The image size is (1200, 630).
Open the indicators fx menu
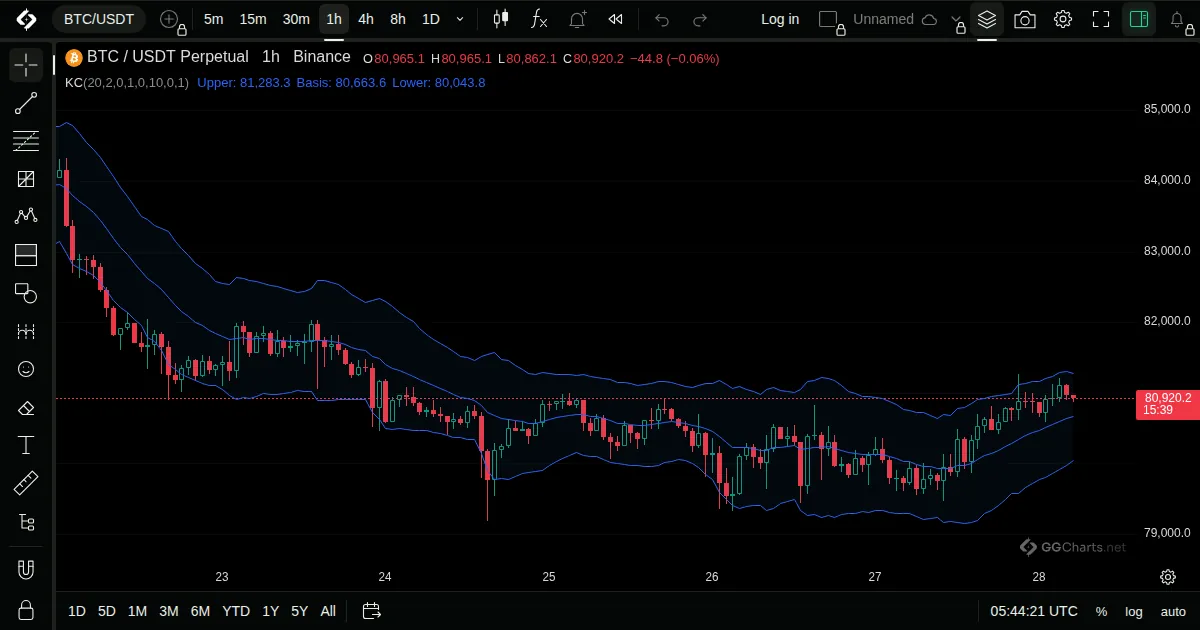pyautogui.click(x=539, y=19)
